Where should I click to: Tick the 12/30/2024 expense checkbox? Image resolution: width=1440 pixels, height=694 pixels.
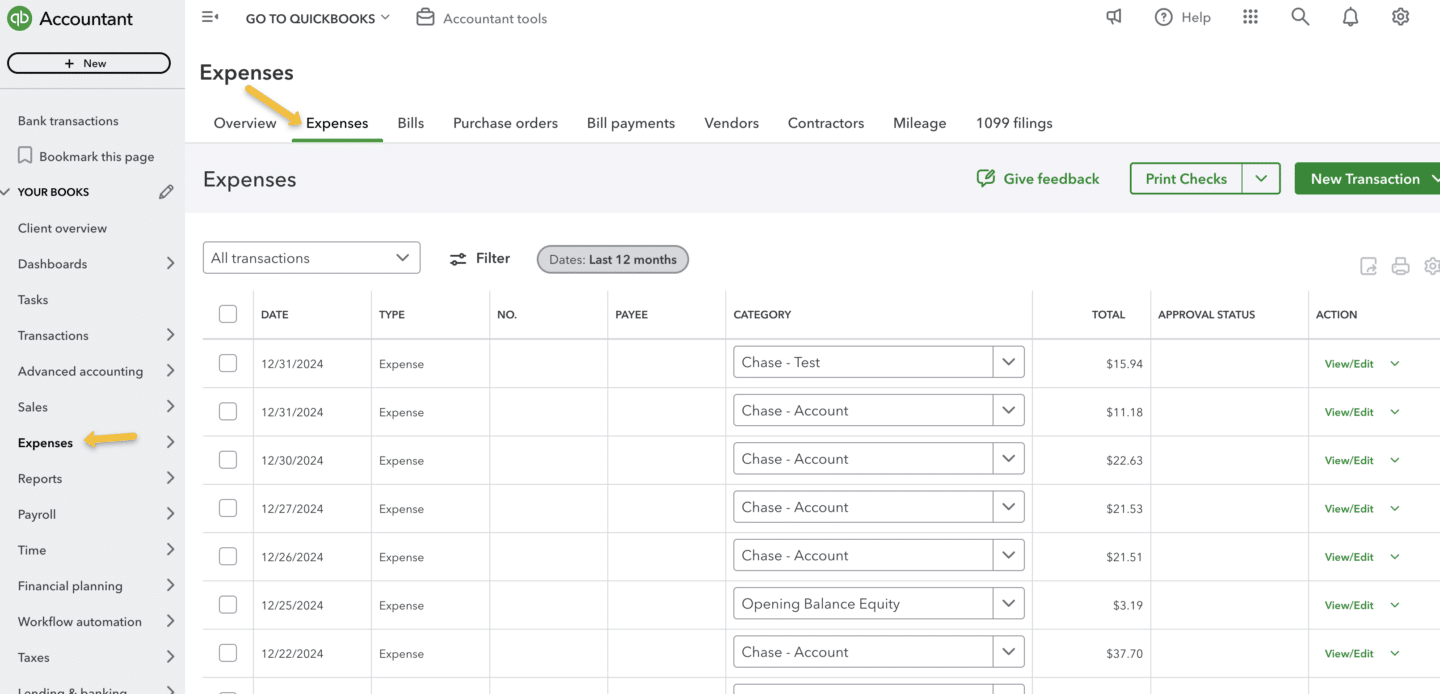tap(228, 460)
